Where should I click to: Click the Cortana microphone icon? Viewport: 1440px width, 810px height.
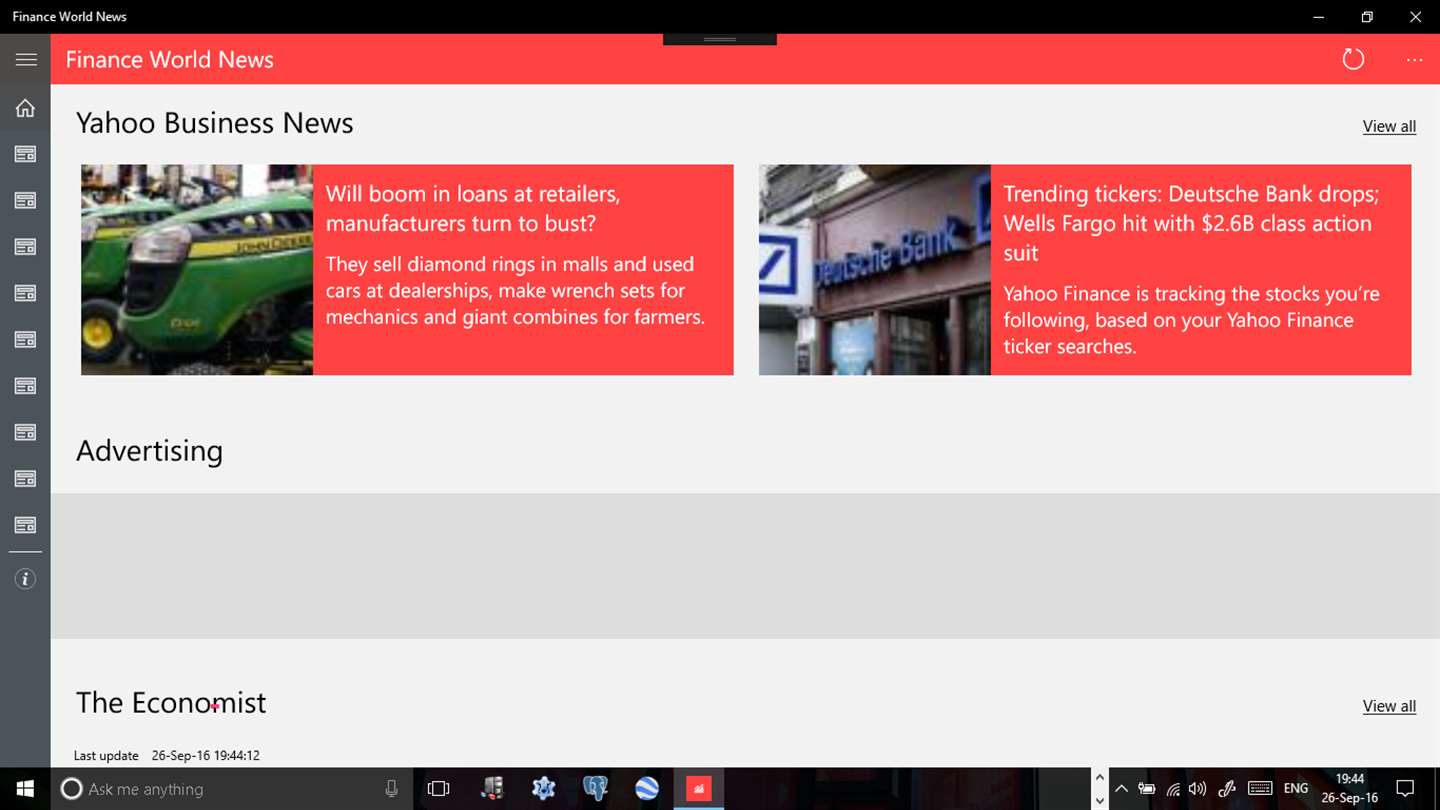391,789
